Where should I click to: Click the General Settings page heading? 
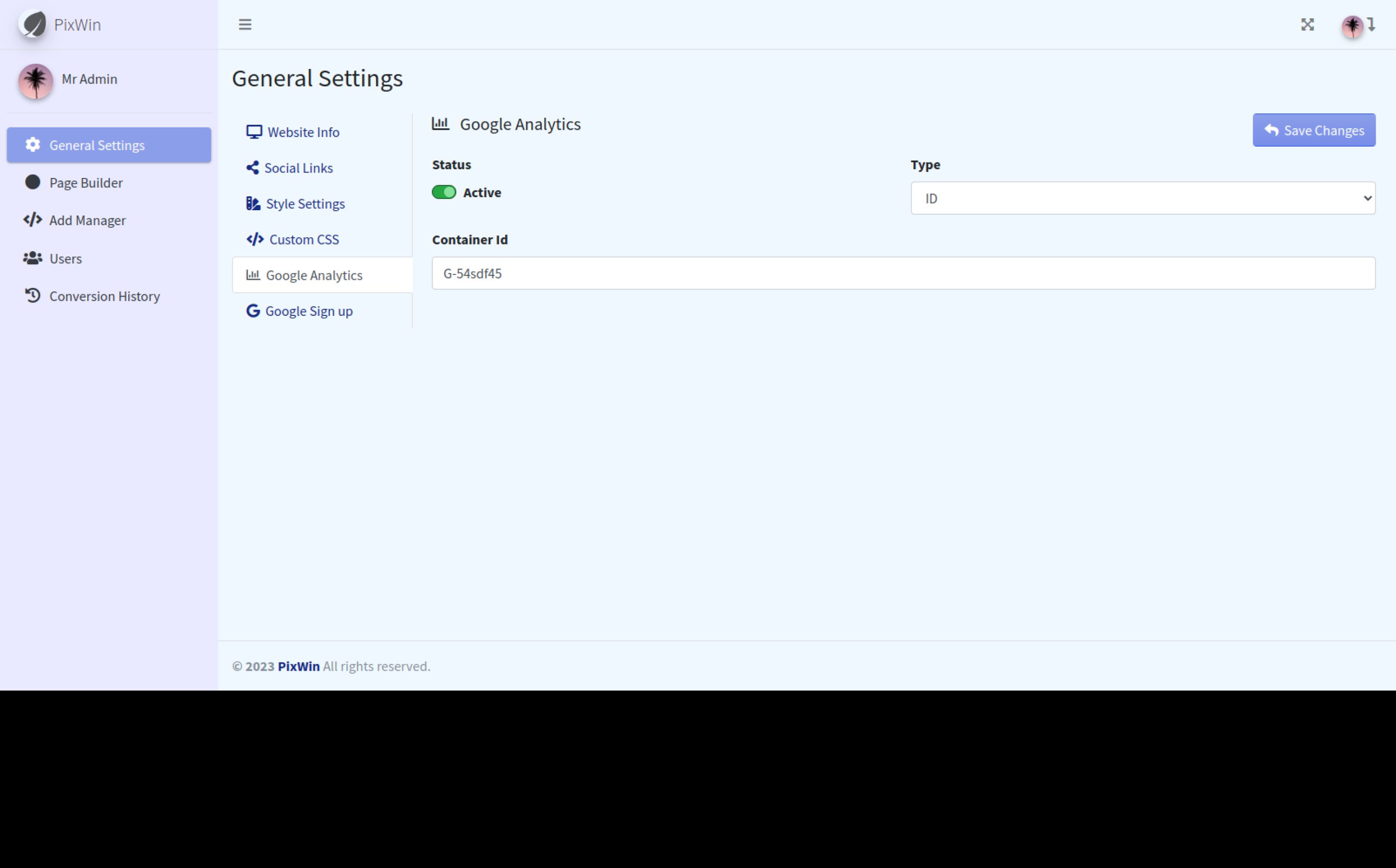pyautogui.click(x=317, y=79)
